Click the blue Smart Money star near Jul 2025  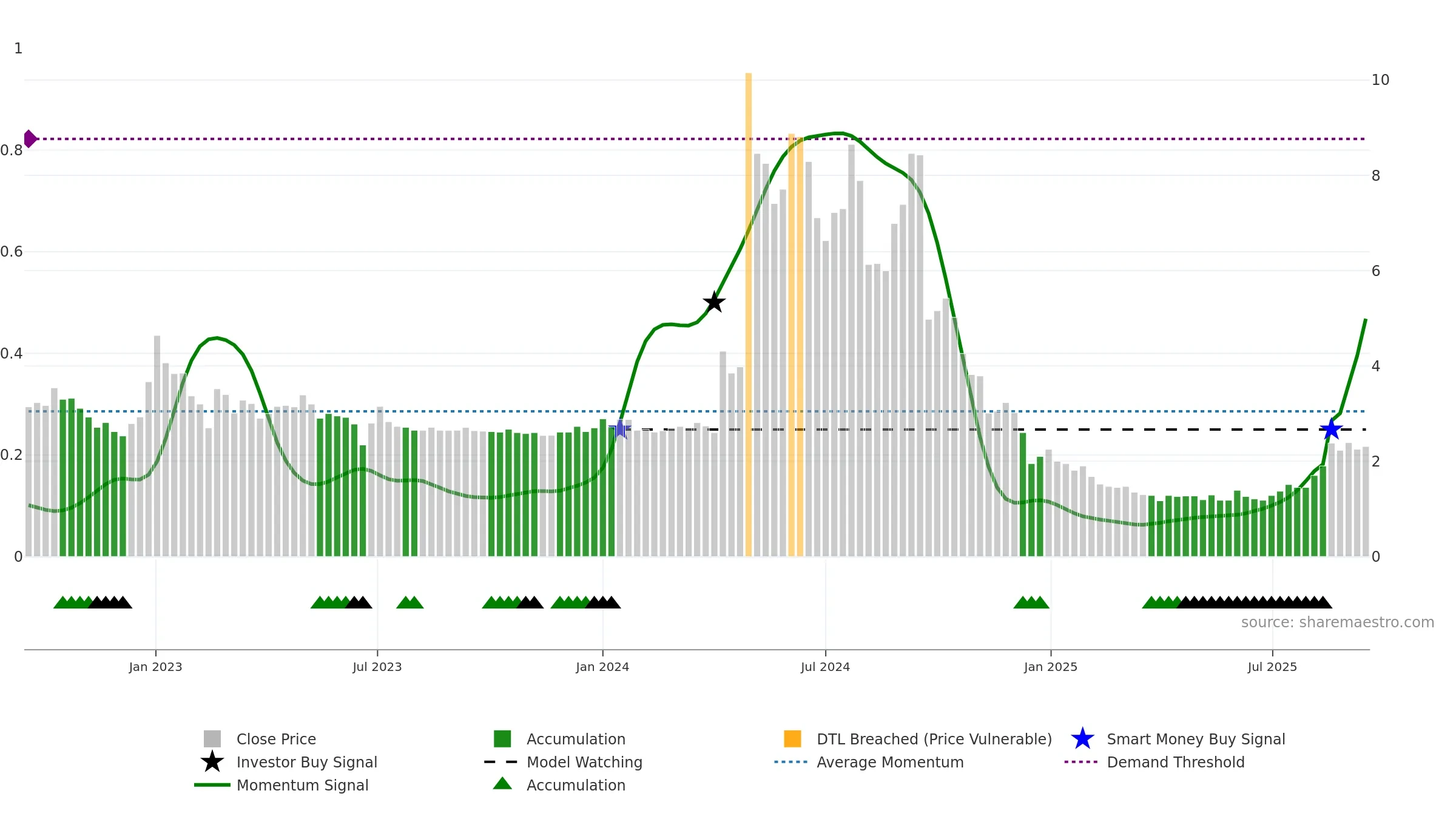[1331, 430]
